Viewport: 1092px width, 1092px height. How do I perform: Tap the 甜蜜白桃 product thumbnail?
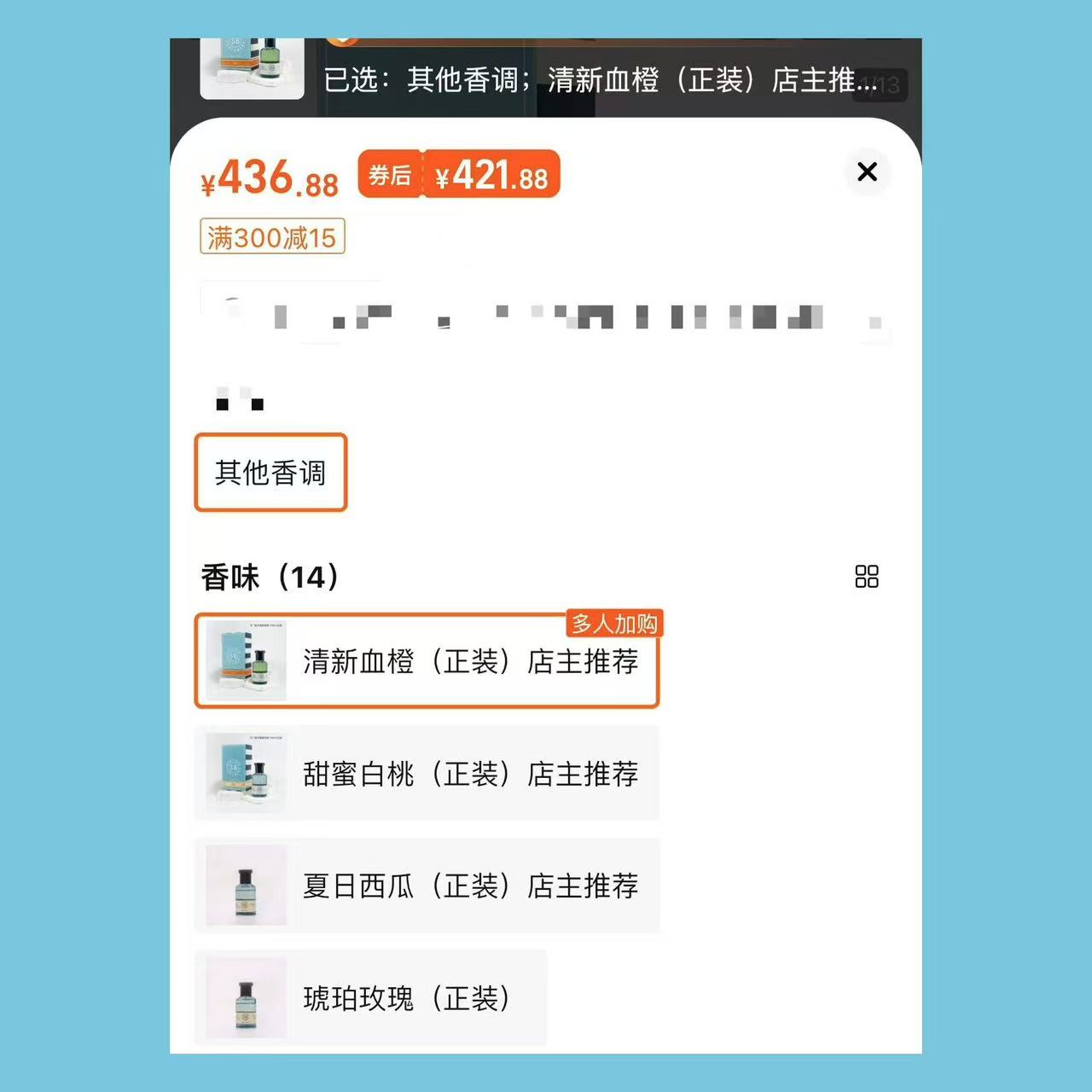[x=247, y=773]
